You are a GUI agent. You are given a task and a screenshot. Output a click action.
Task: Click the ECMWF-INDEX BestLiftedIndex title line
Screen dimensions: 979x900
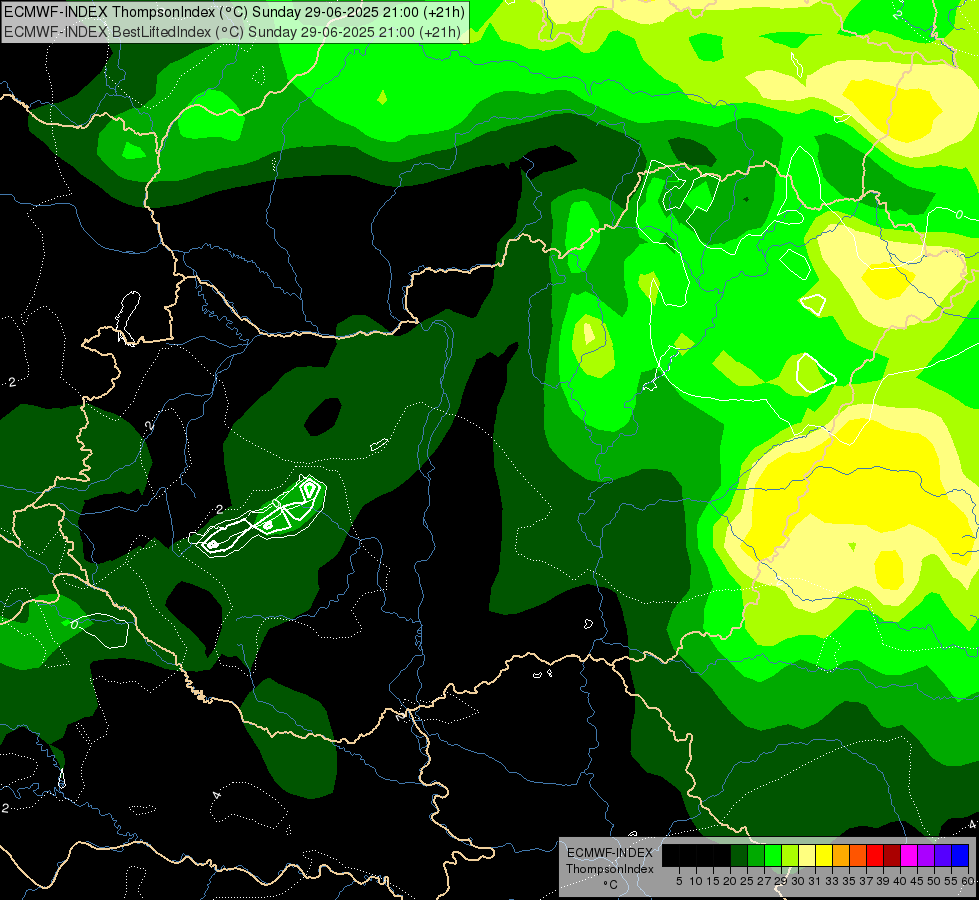coord(232,32)
